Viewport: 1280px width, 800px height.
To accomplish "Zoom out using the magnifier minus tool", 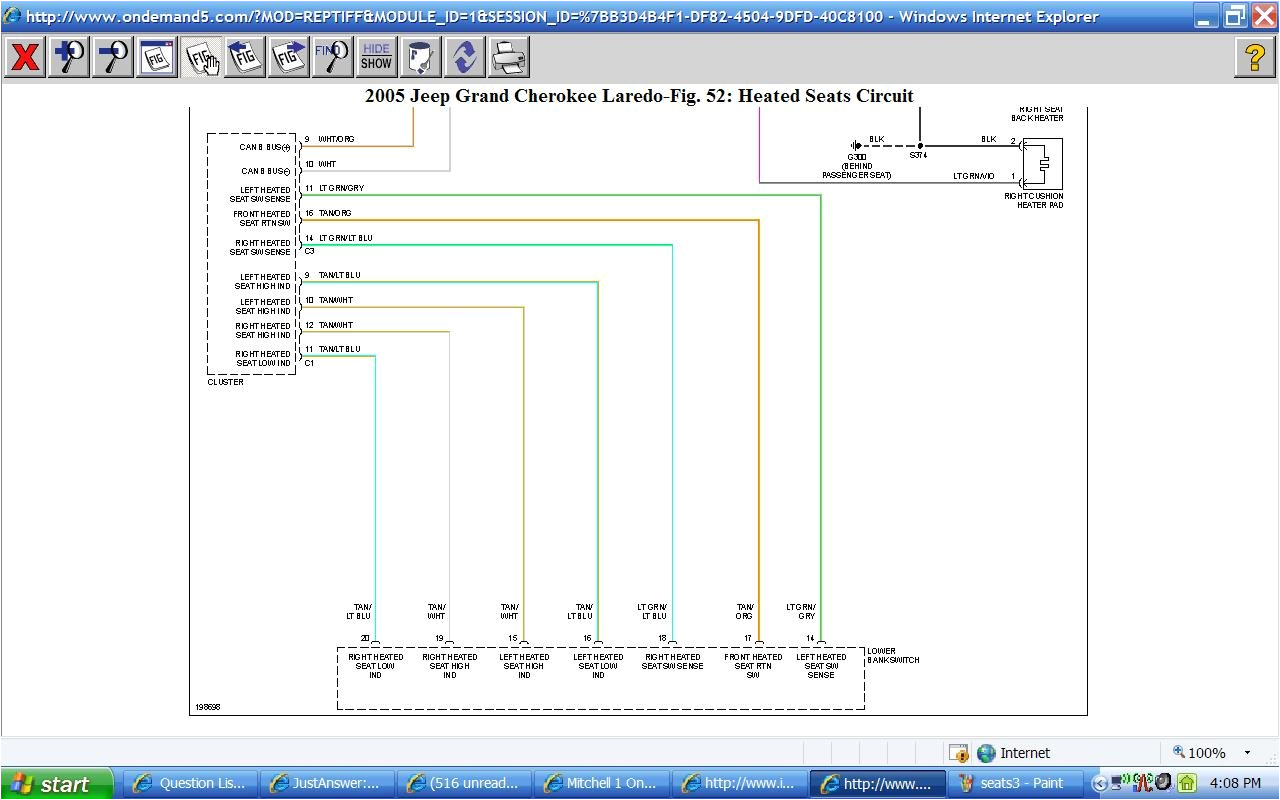I will 112,56.
